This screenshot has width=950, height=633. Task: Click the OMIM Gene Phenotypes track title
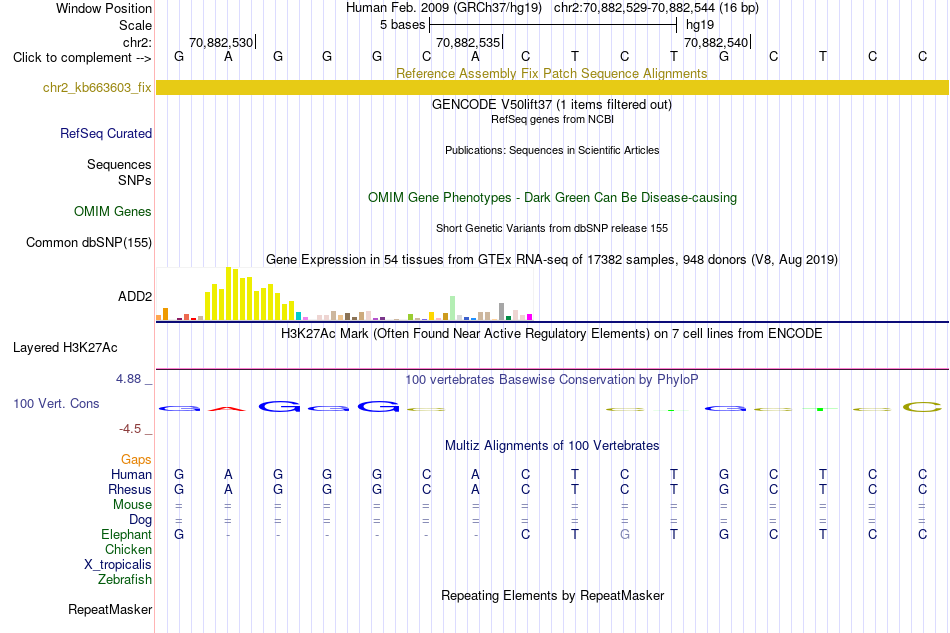[x=552, y=197]
